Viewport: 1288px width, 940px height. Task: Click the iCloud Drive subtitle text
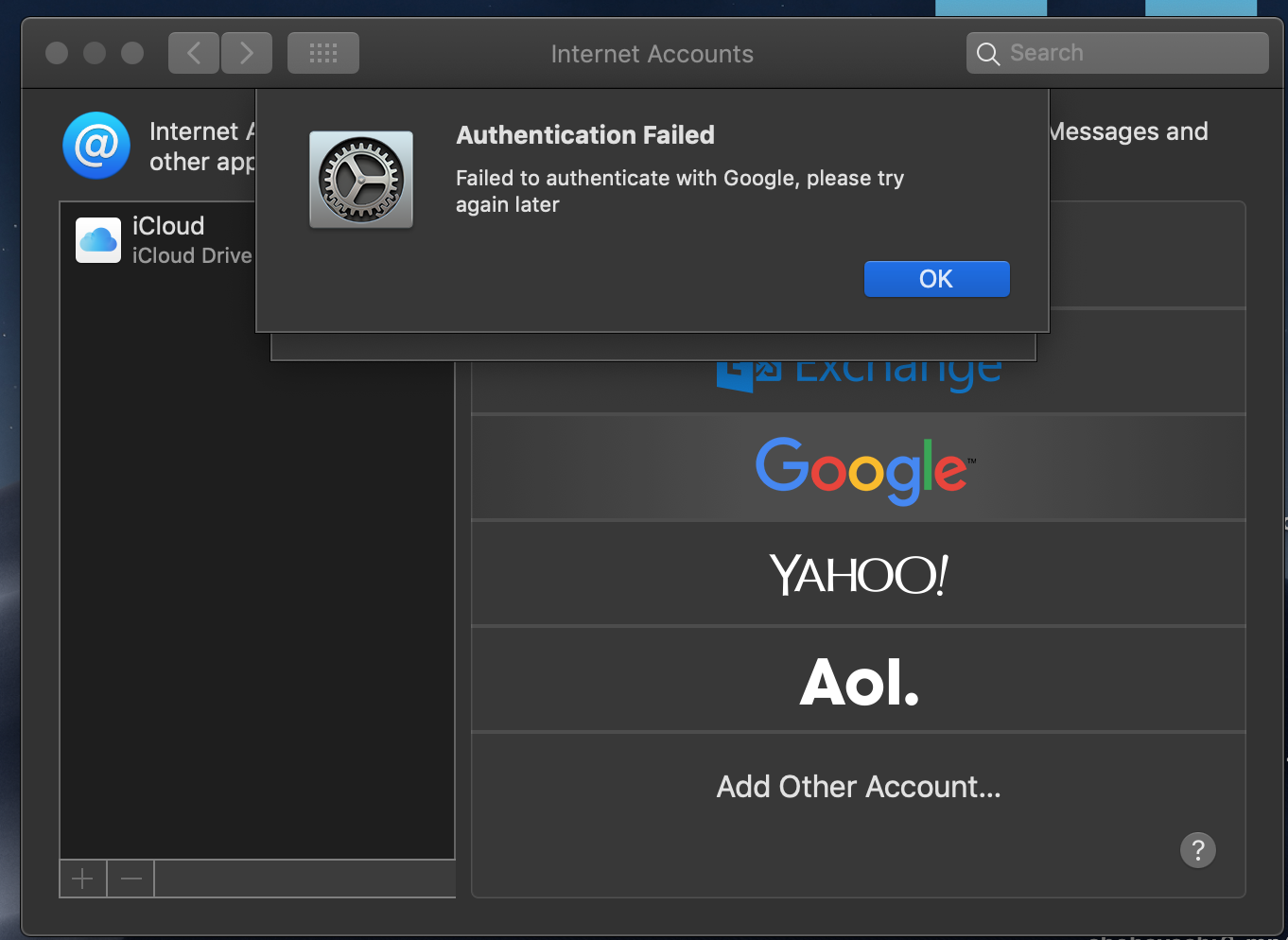[192, 255]
